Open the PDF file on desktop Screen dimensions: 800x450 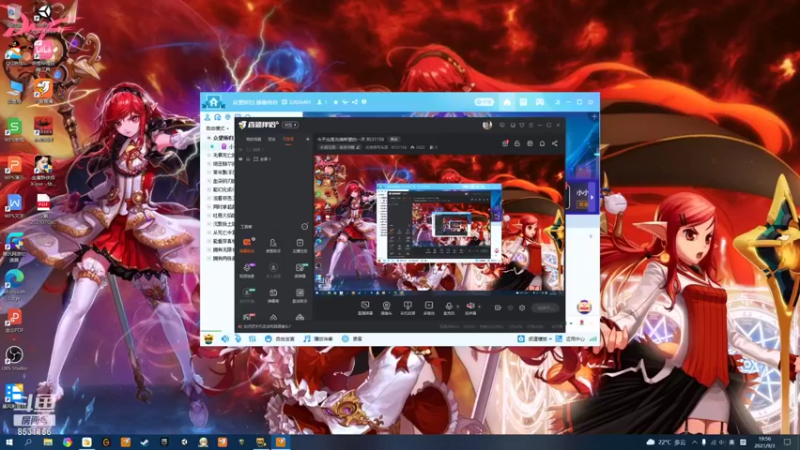pos(43,208)
